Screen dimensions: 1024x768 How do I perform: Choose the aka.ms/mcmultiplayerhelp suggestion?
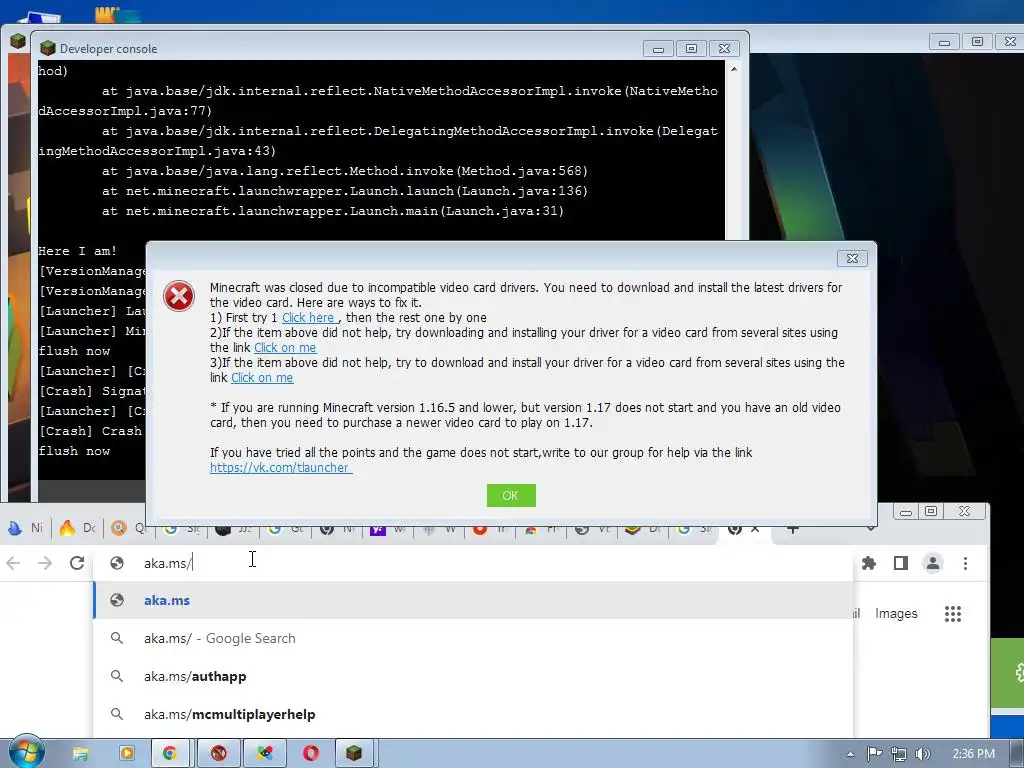tap(473, 714)
